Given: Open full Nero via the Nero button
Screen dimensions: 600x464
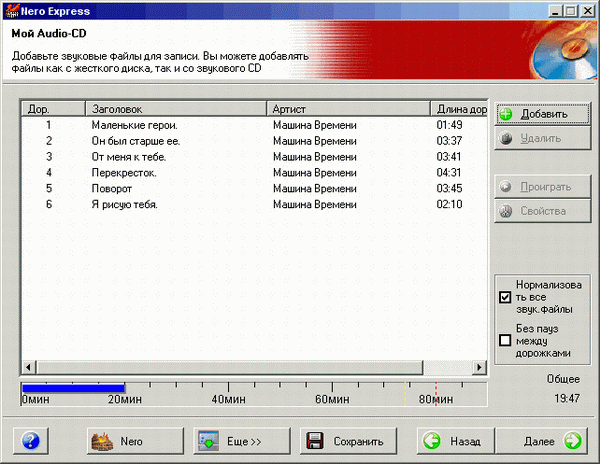Looking at the screenshot, I should coord(135,441).
